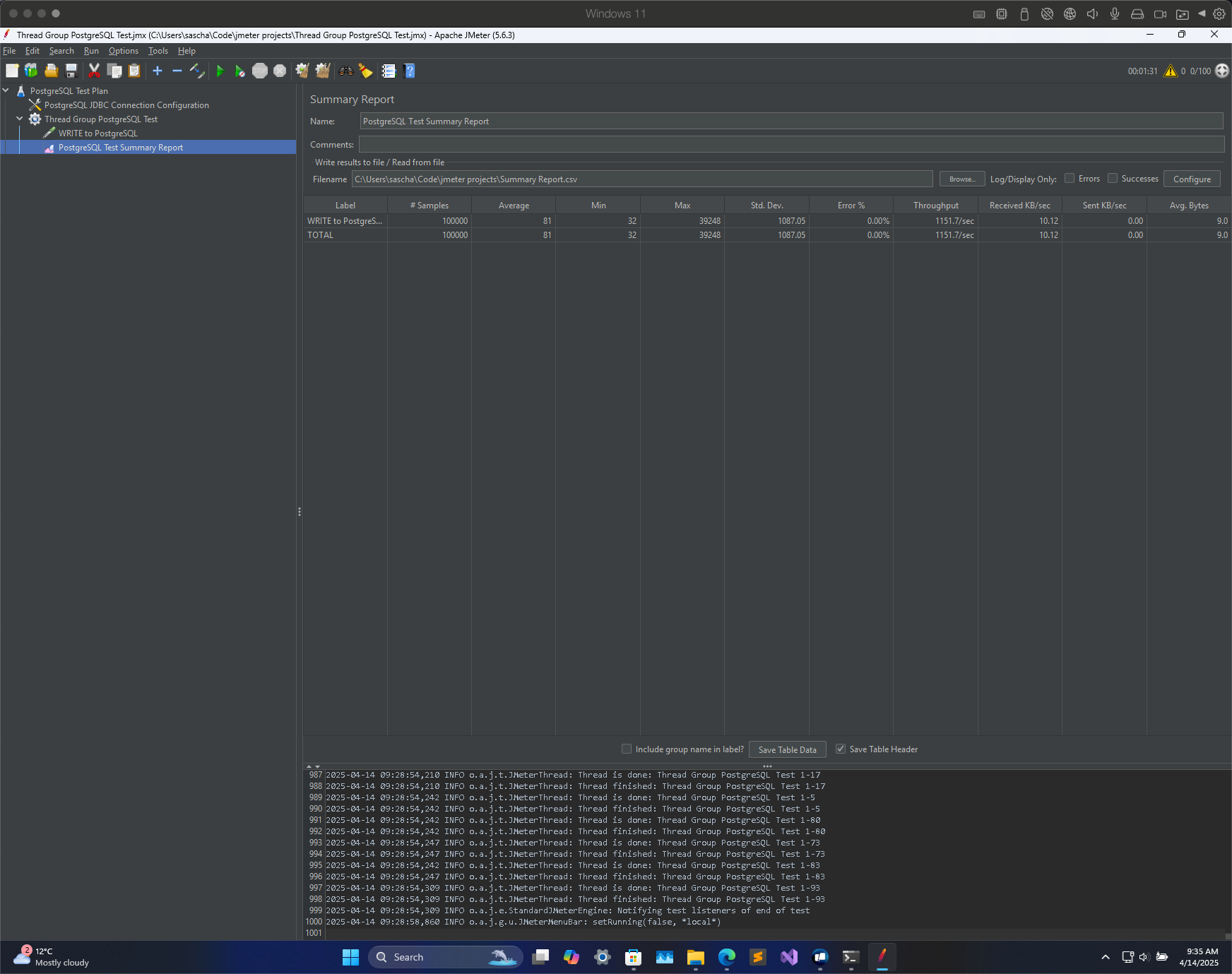The width and height of the screenshot is (1232, 974).
Task: Open Search with binoculars icon
Action: 345,71
